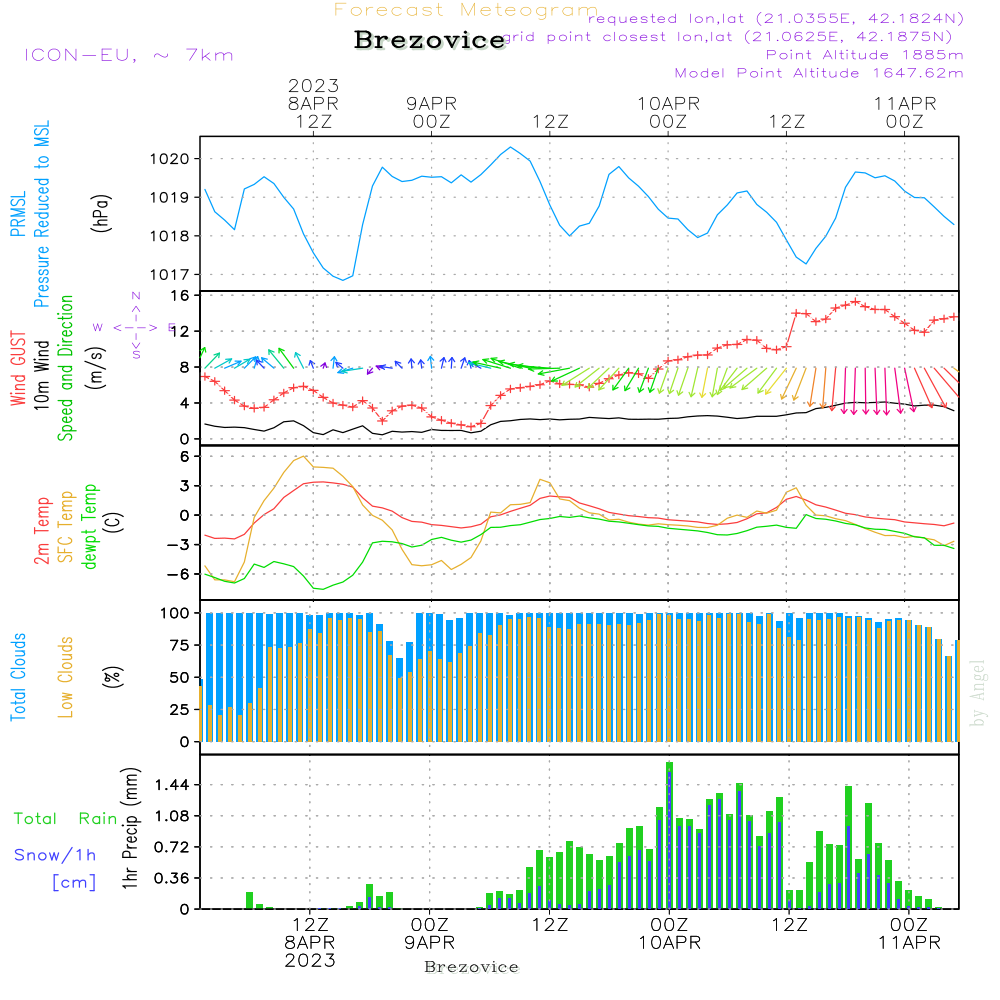Click the 9APR 00Z label on bottom axis
The image size is (1000, 1000).
(430, 933)
